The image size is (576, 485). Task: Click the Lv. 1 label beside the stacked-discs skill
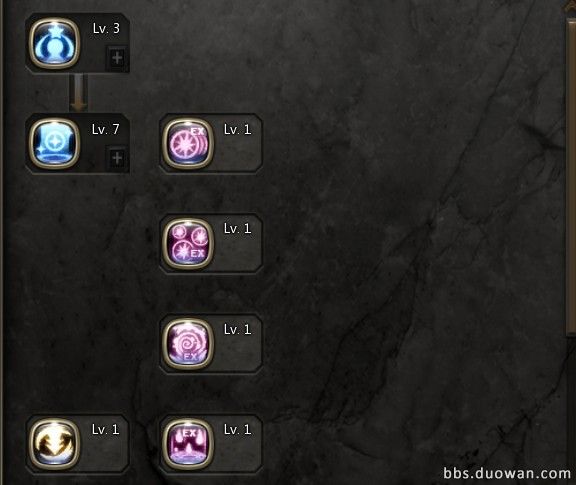[x=238, y=129]
